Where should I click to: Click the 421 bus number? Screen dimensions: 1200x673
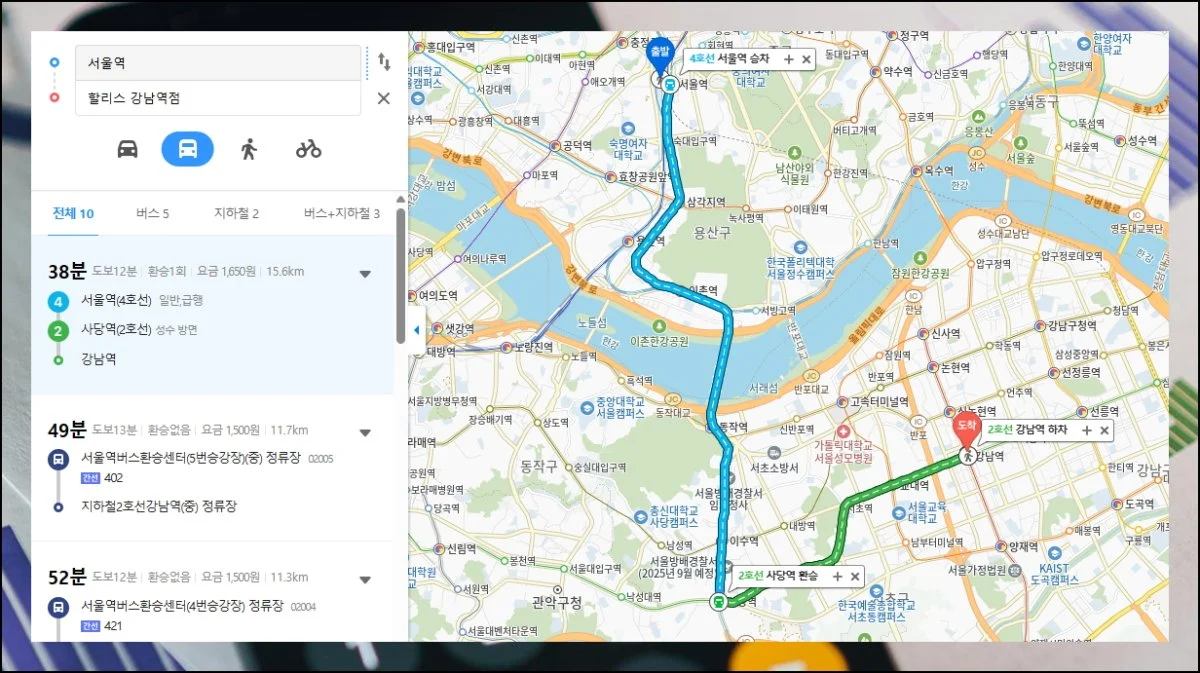pyautogui.click(x=113, y=626)
